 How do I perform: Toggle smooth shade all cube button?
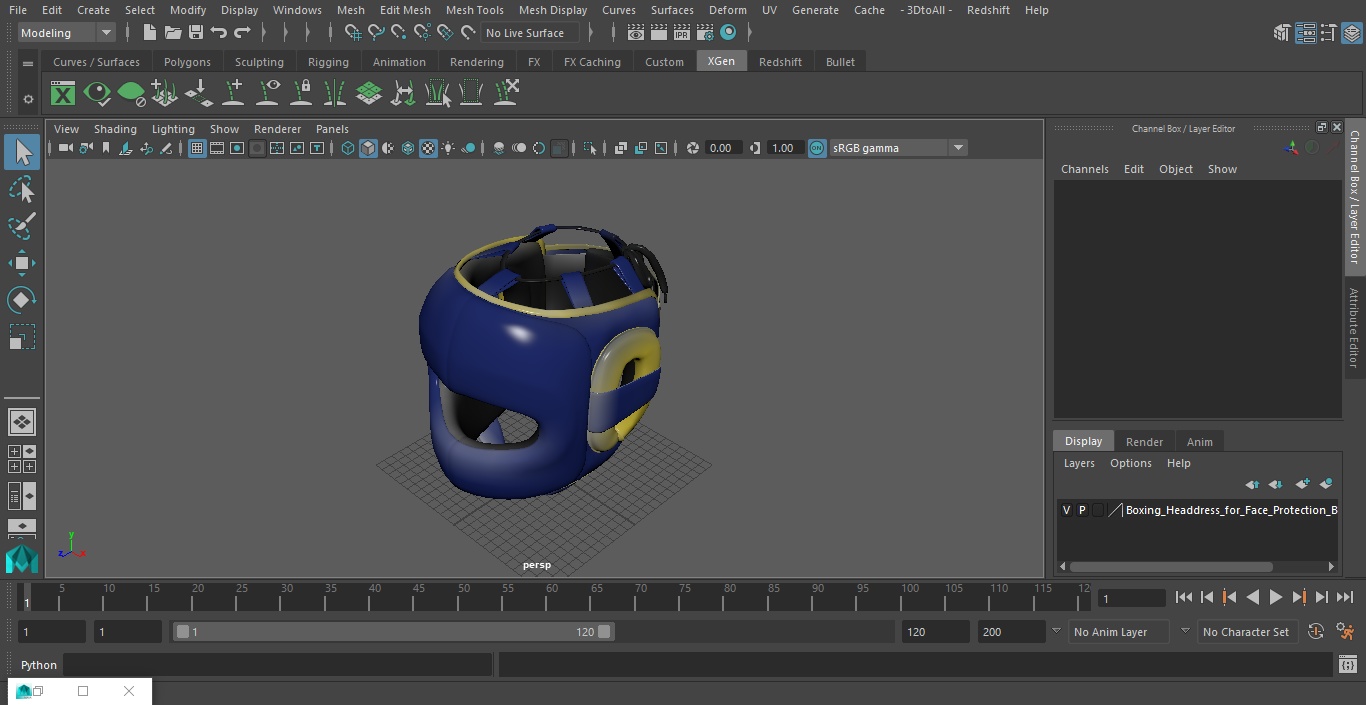(x=368, y=148)
